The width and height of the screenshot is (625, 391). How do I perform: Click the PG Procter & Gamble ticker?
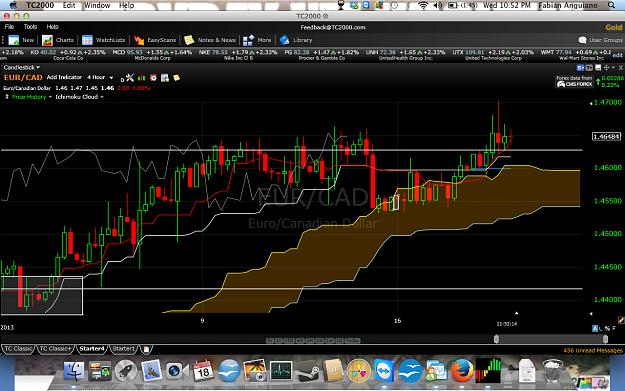(x=322, y=55)
